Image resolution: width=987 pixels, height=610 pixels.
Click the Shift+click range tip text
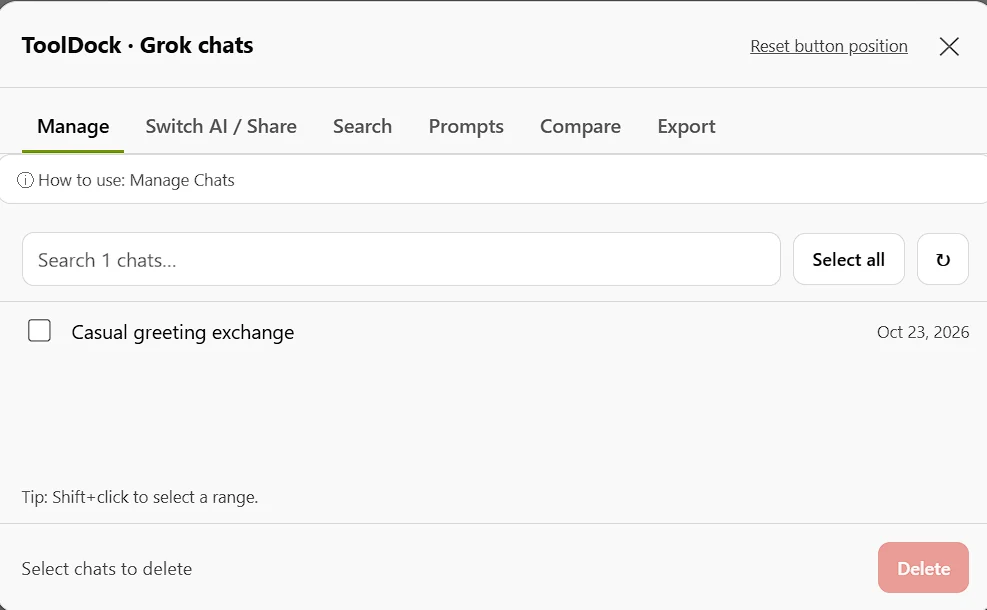pos(140,497)
